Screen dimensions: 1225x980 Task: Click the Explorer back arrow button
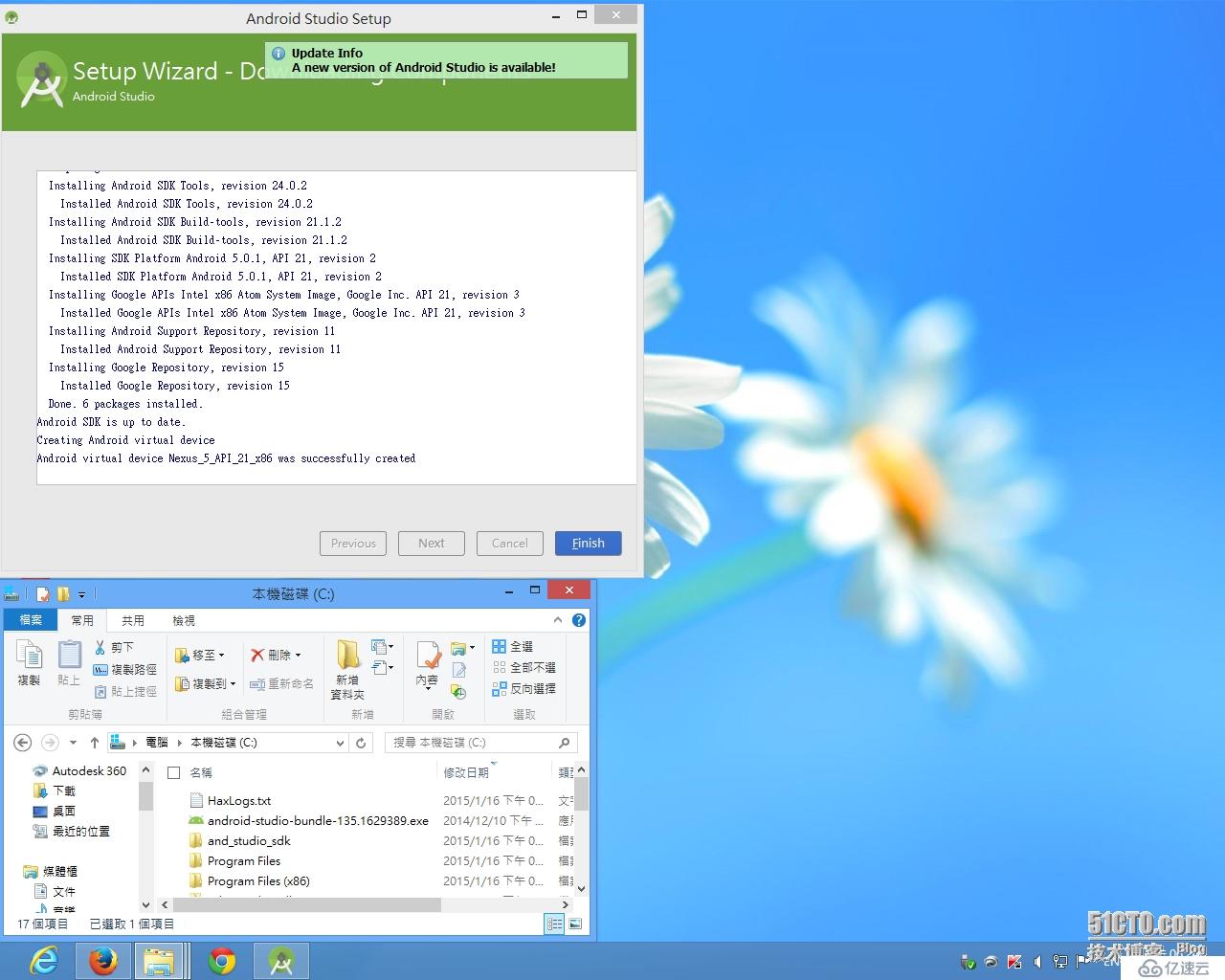pyautogui.click(x=23, y=743)
